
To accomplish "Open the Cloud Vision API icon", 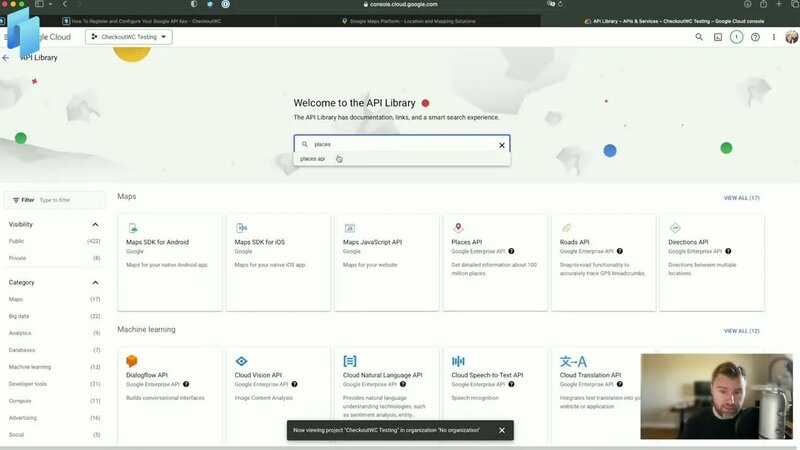I will coord(241,361).
